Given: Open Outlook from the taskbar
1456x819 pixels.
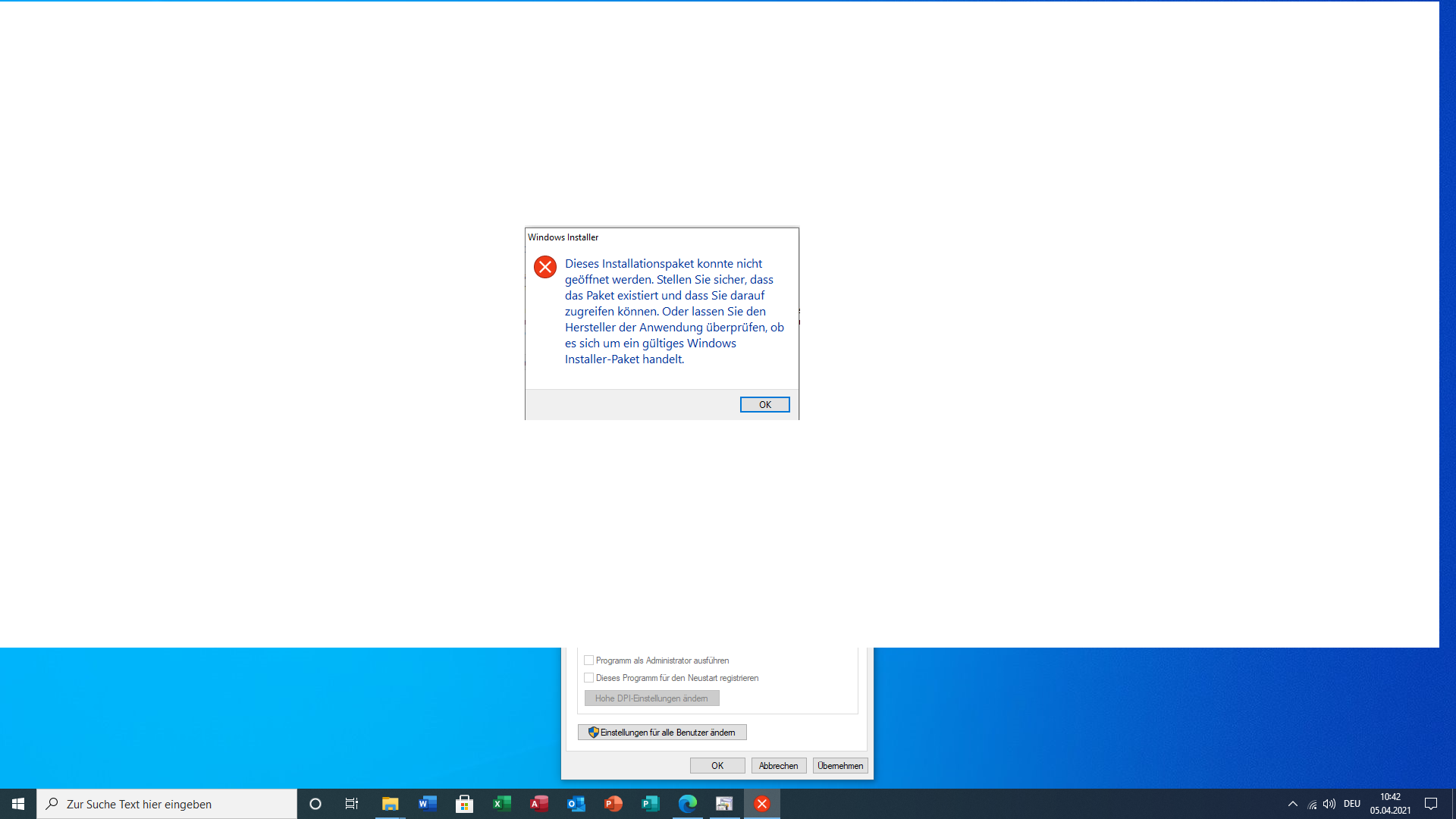Looking at the screenshot, I should (x=576, y=803).
